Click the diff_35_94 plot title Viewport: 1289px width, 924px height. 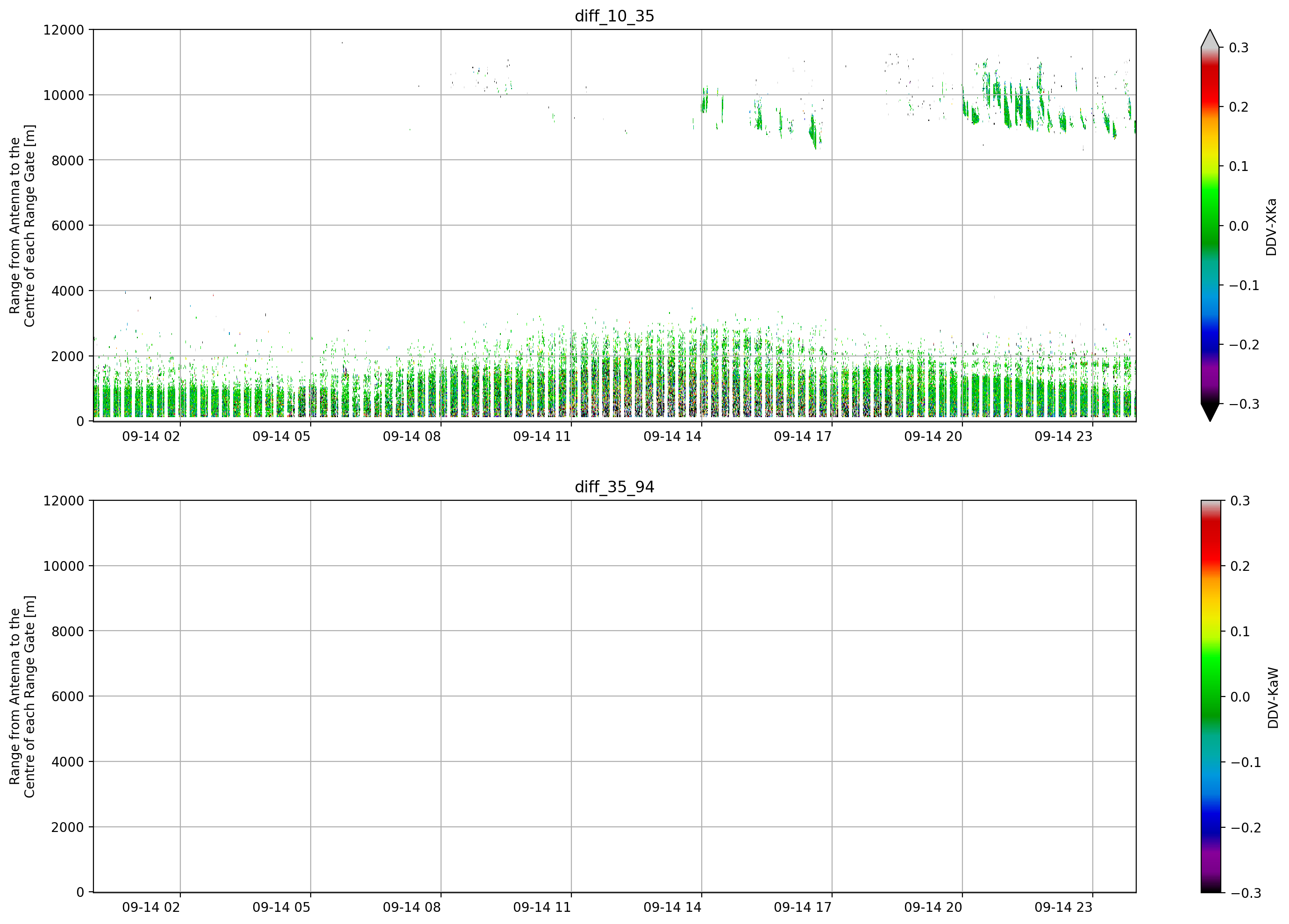click(614, 487)
